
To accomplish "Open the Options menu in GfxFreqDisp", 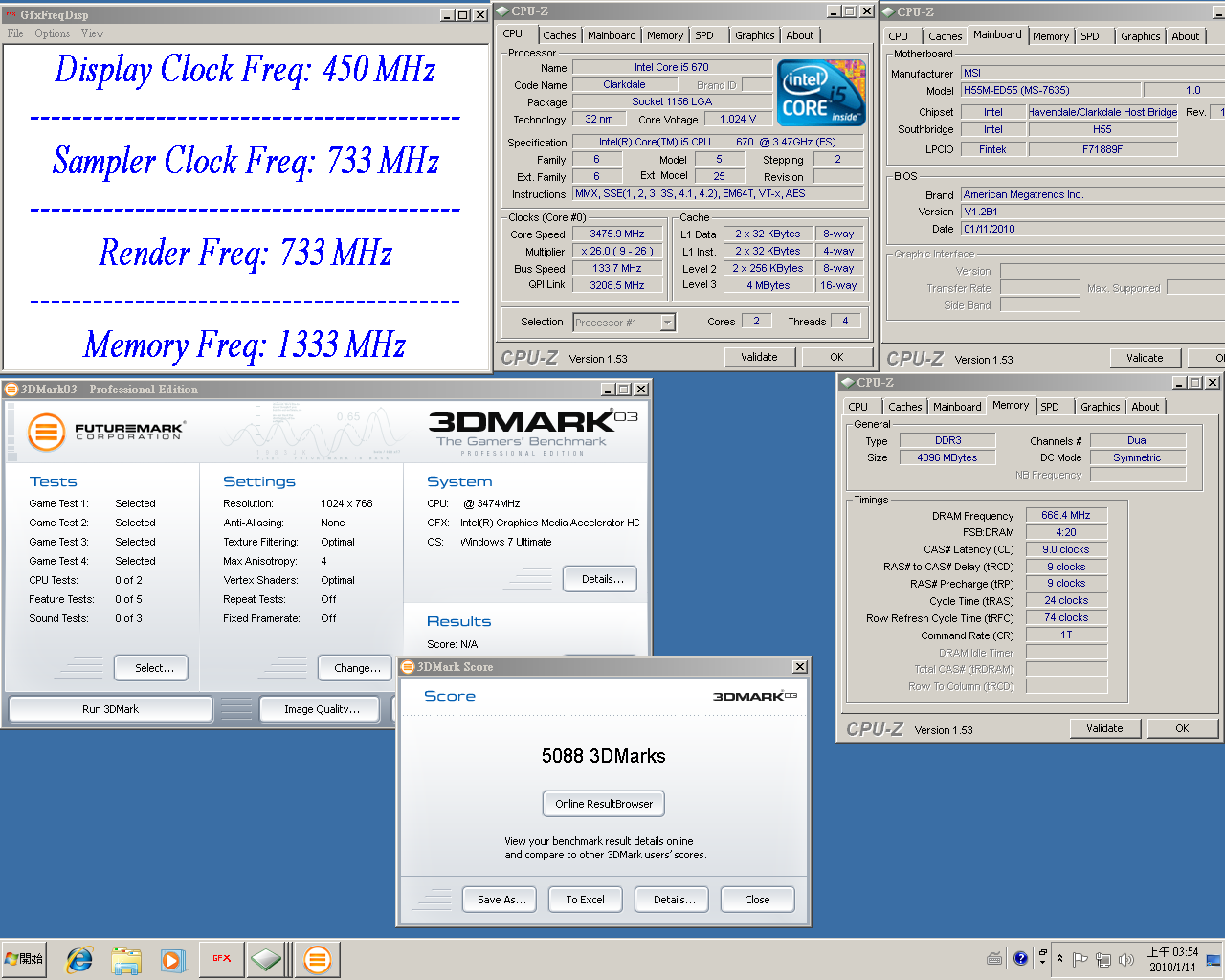I will [52, 33].
